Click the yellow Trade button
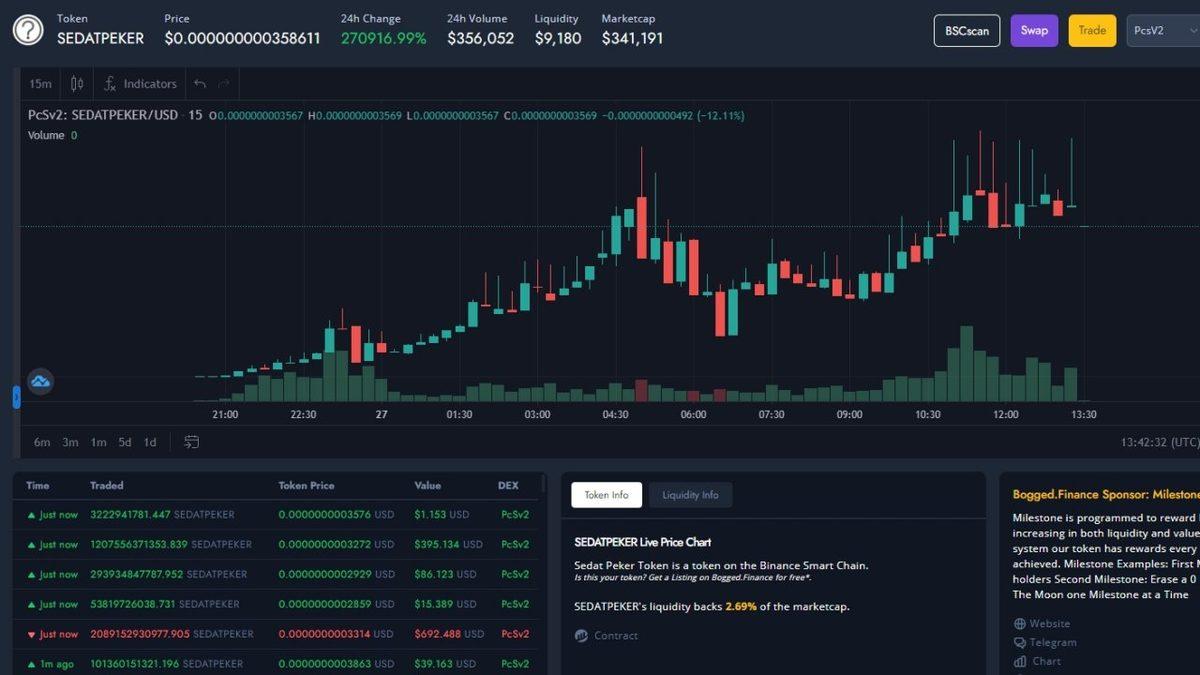1200x675 pixels. (x=1092, y=30)
